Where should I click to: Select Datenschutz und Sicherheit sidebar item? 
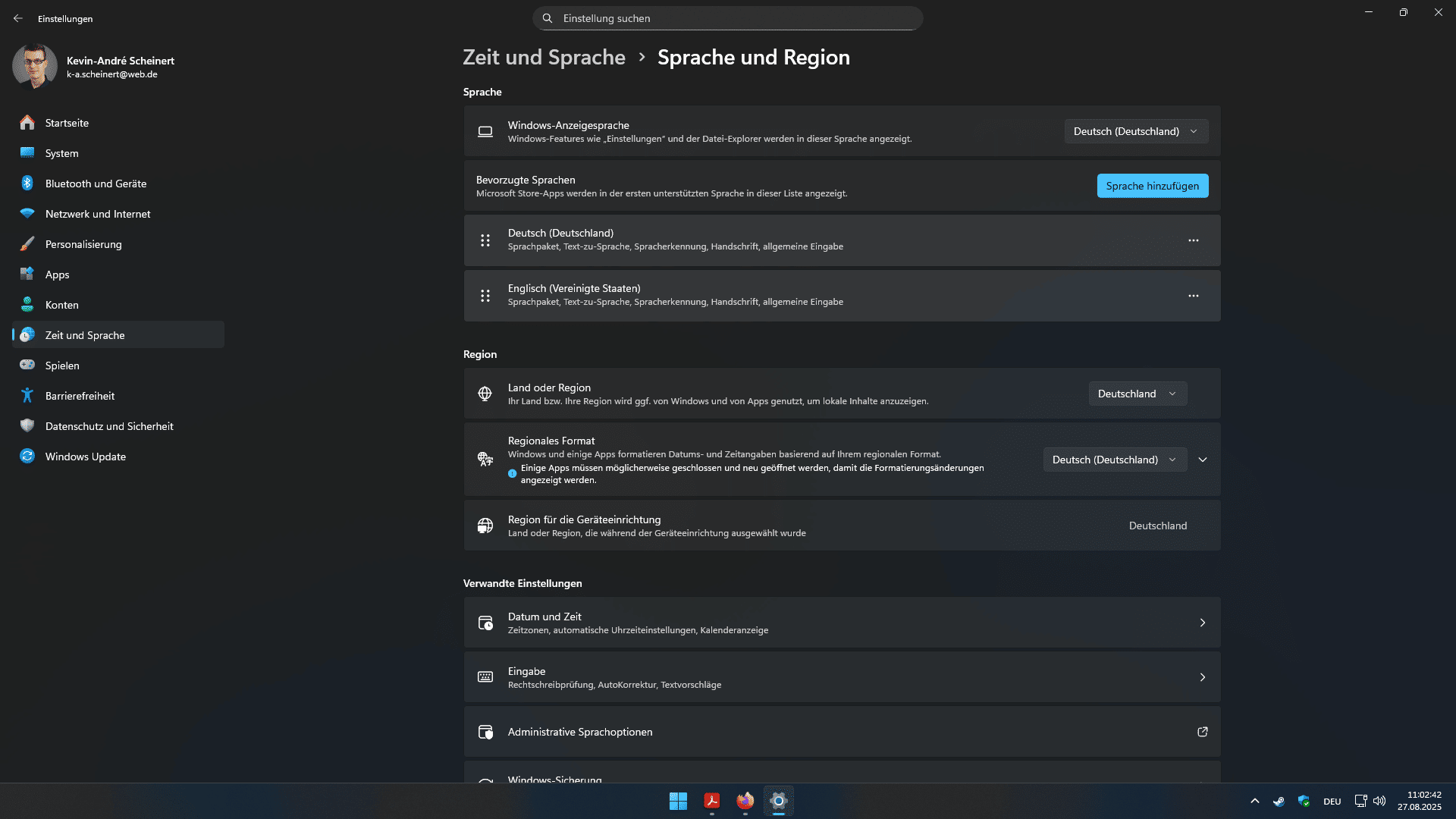[109, 426]
